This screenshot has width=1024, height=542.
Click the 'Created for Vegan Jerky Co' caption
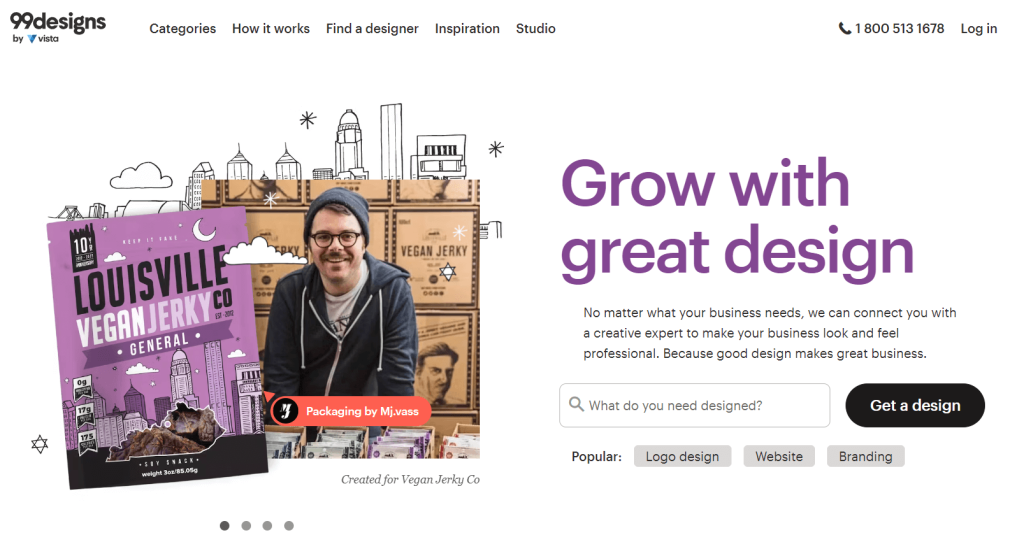[x=410, y=479]
